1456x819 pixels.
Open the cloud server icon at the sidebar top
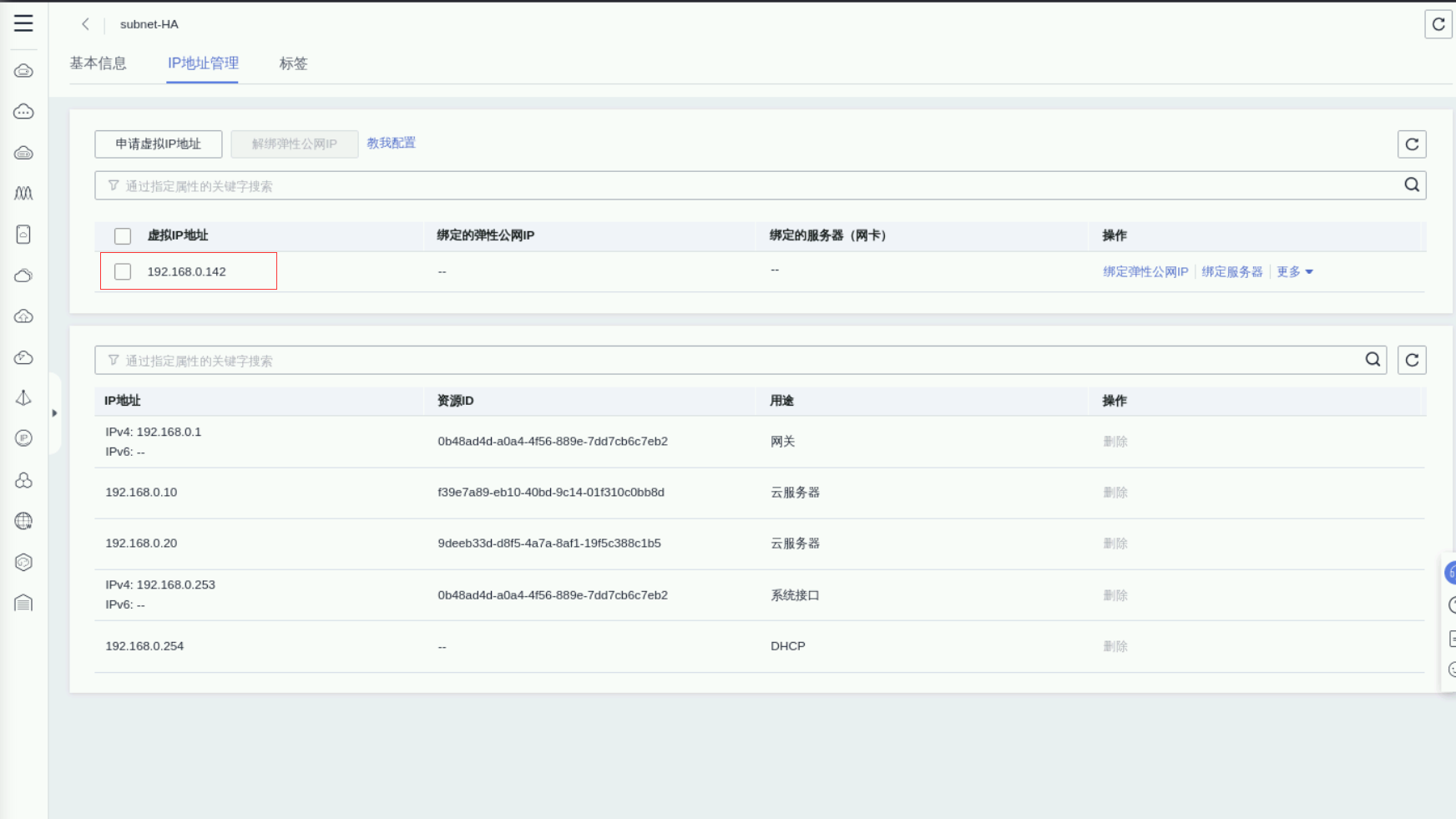pos(23,71)
